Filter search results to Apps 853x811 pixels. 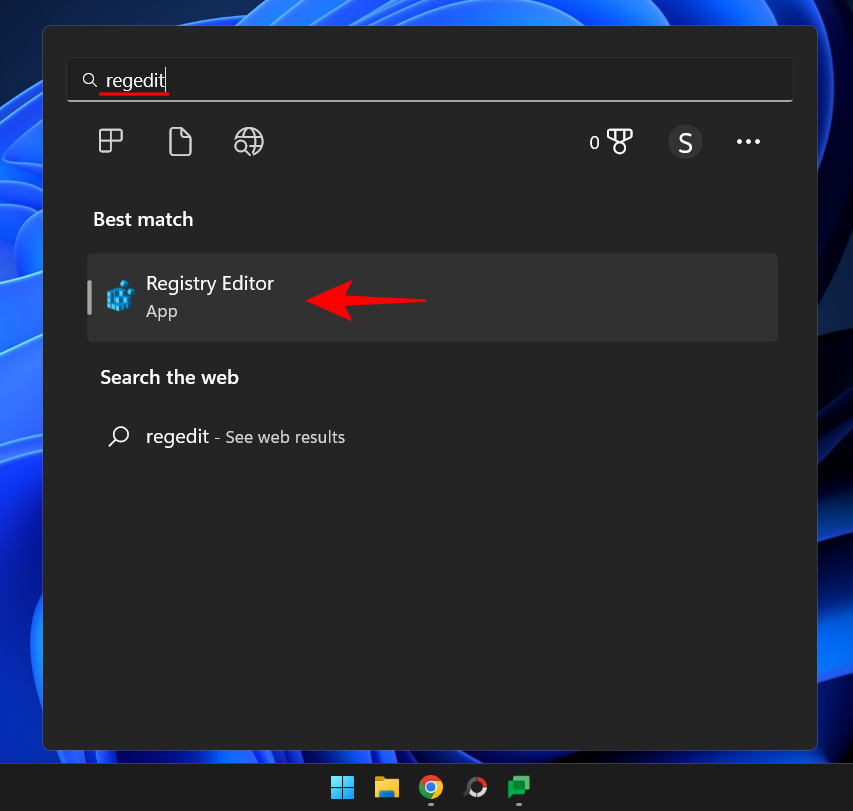click(x=110, y=141)
